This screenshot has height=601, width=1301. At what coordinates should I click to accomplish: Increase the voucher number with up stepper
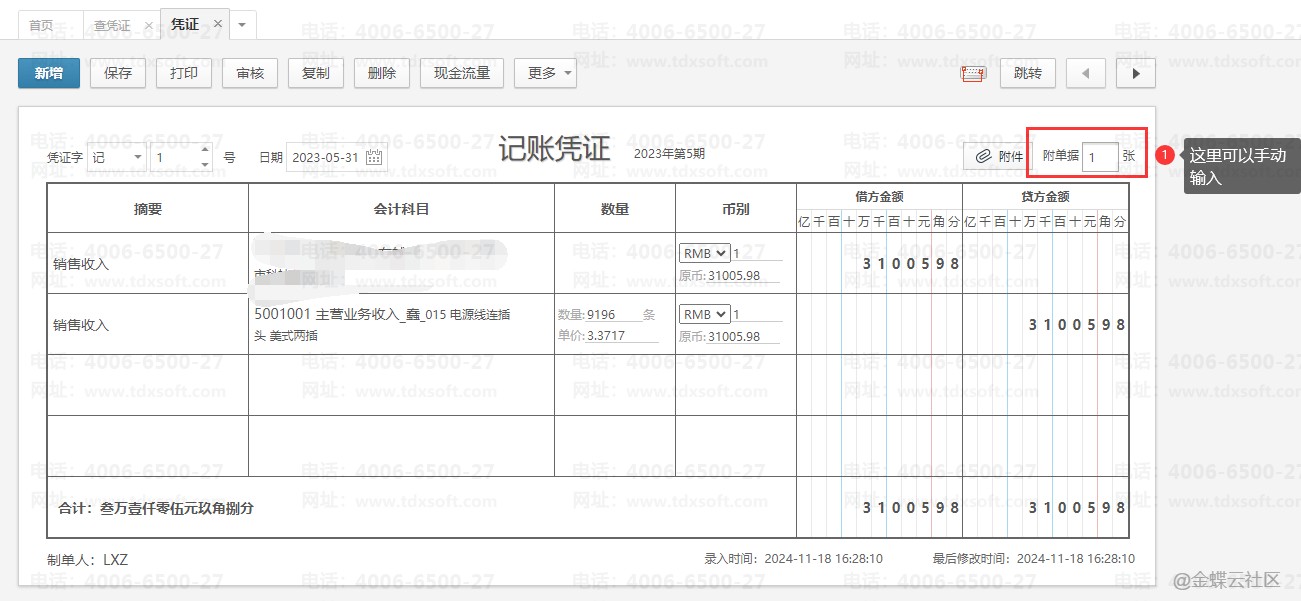[205, 151]
